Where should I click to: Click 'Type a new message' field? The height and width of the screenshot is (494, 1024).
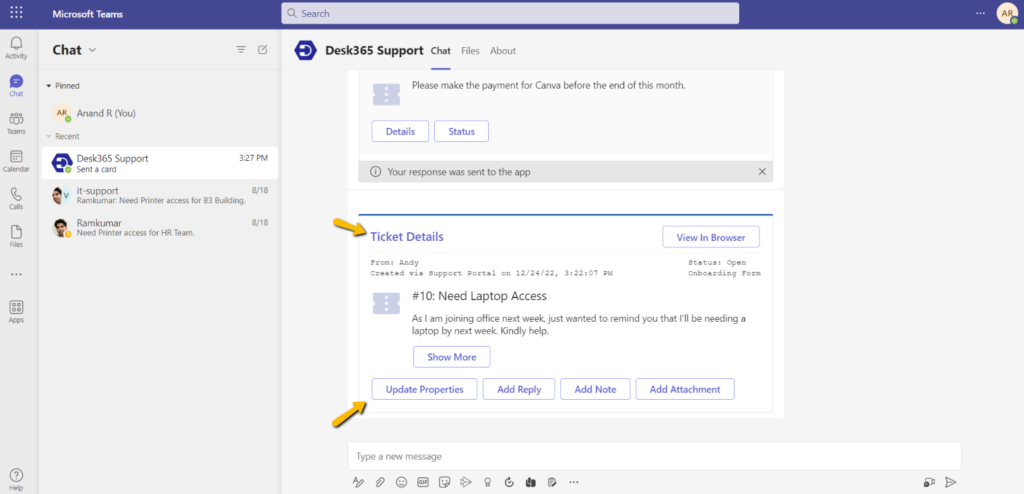click(654, 456)
